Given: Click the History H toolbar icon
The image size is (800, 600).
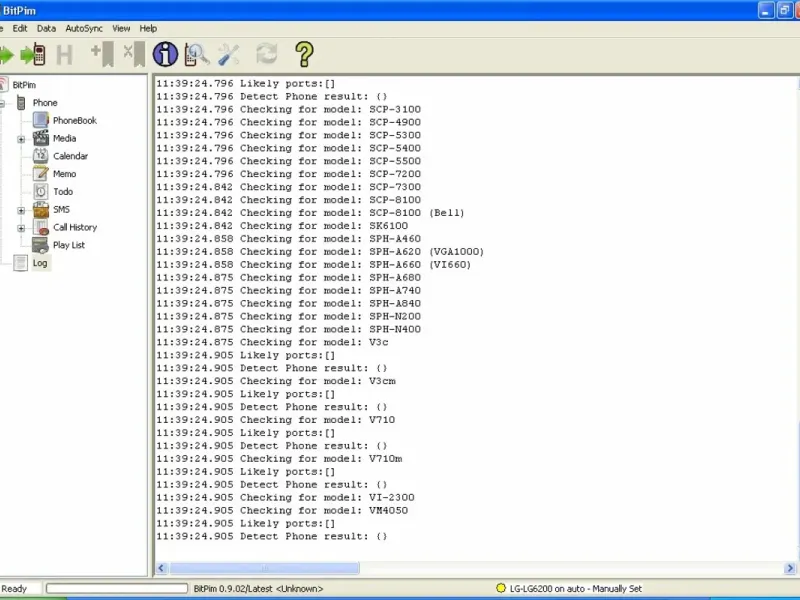Looking at the screenshot, I should point(64,55).
